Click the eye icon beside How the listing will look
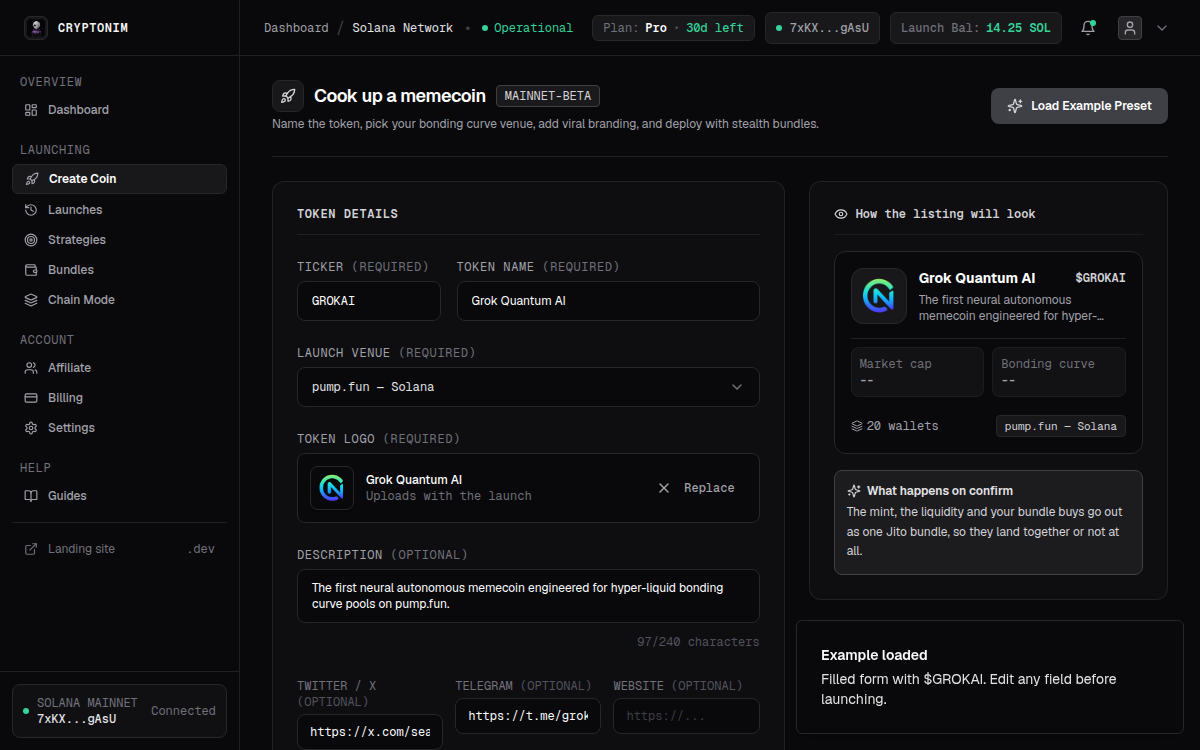The image size is (1200, 750). (841, 214)
